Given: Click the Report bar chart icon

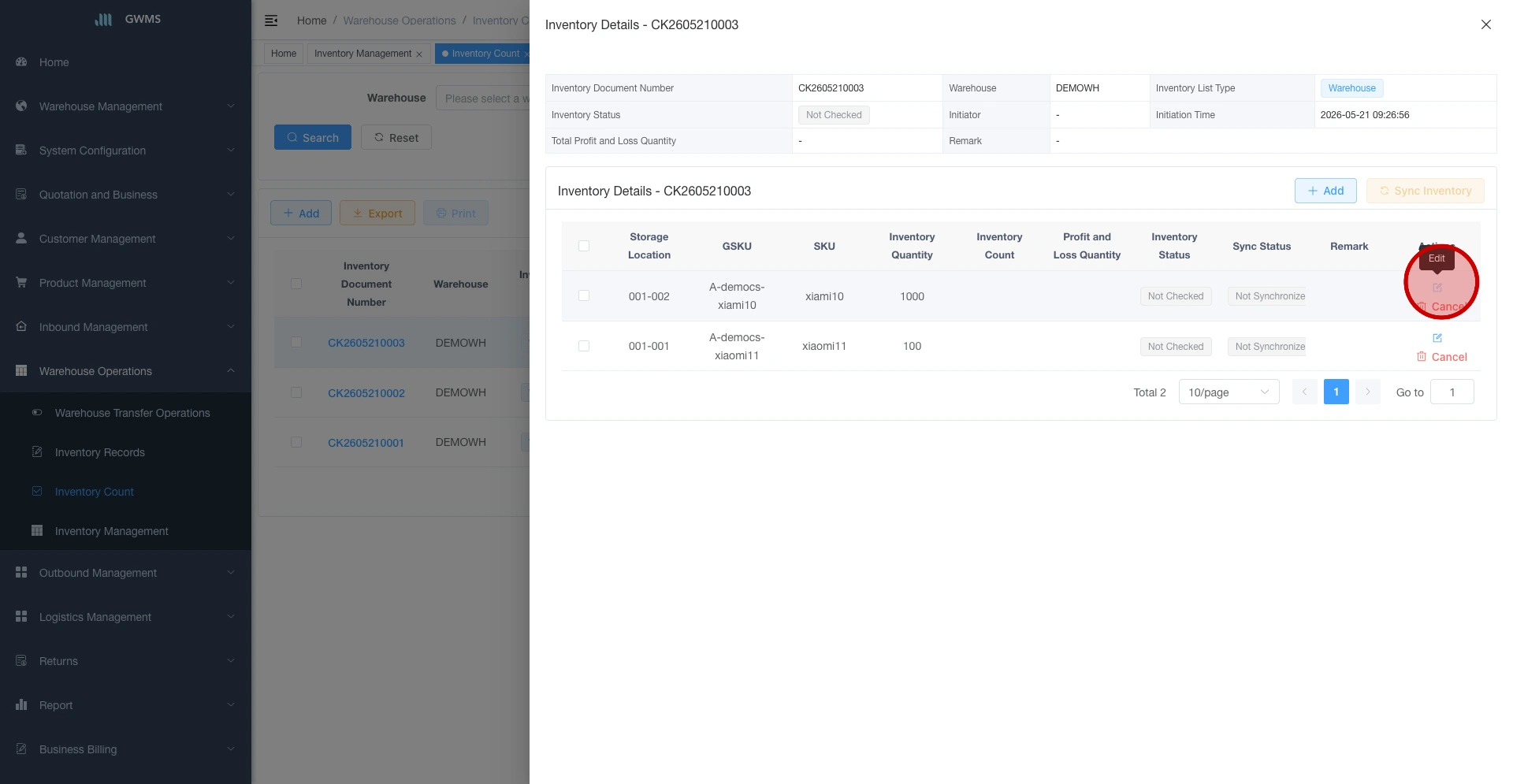Looking at the screenshot, I should (x=21, y=705).
